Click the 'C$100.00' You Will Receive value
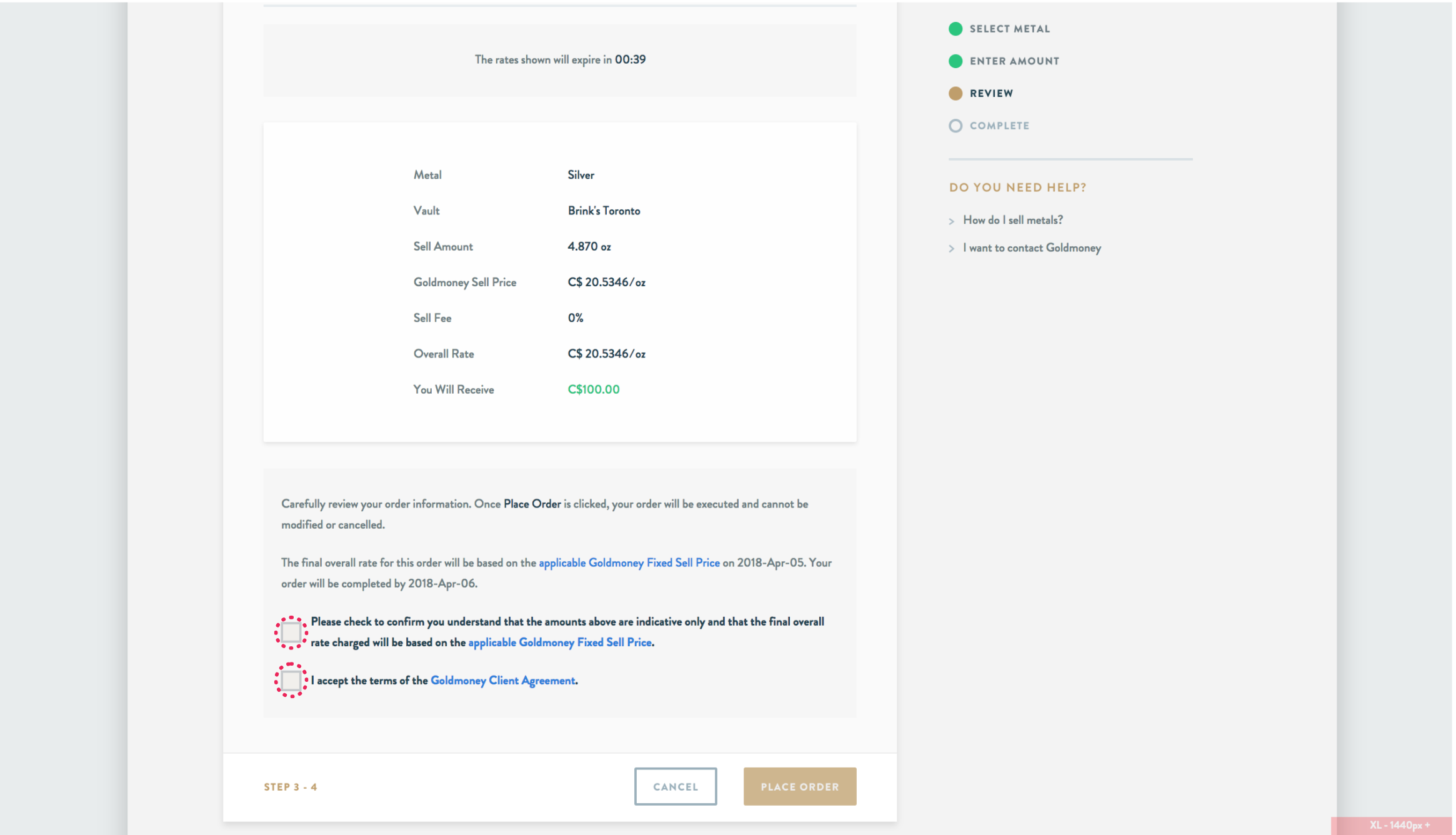The width and height of the screenshot is (1456, 835). pyautogui.click(x=594, y=389)
